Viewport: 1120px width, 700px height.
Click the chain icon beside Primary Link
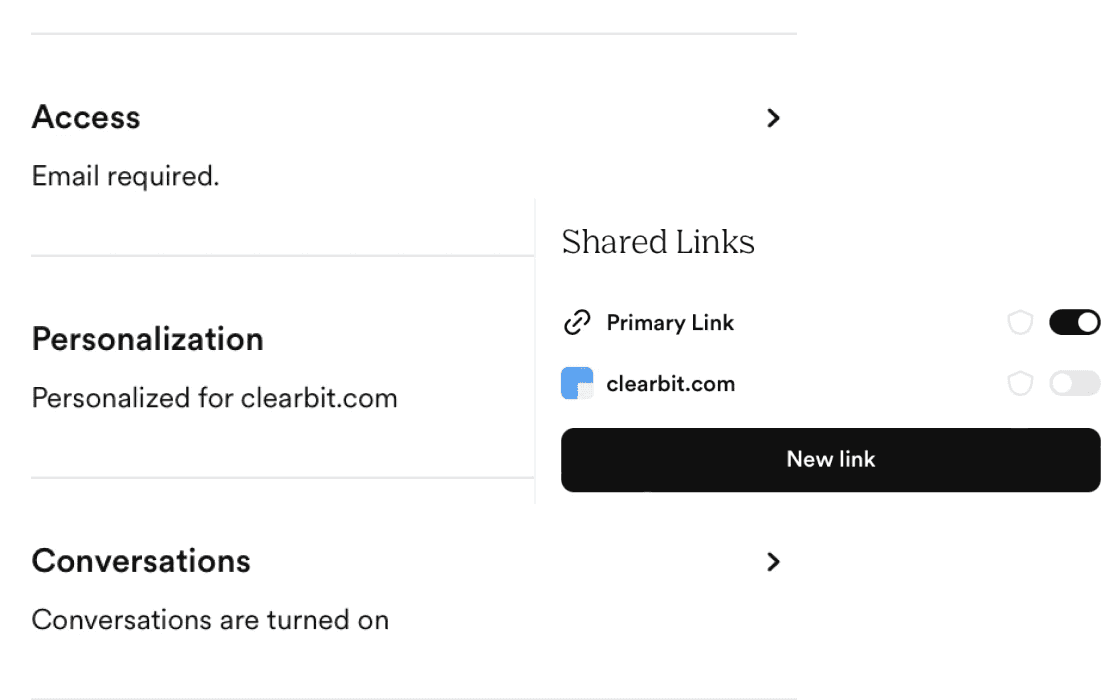point(577,323)
